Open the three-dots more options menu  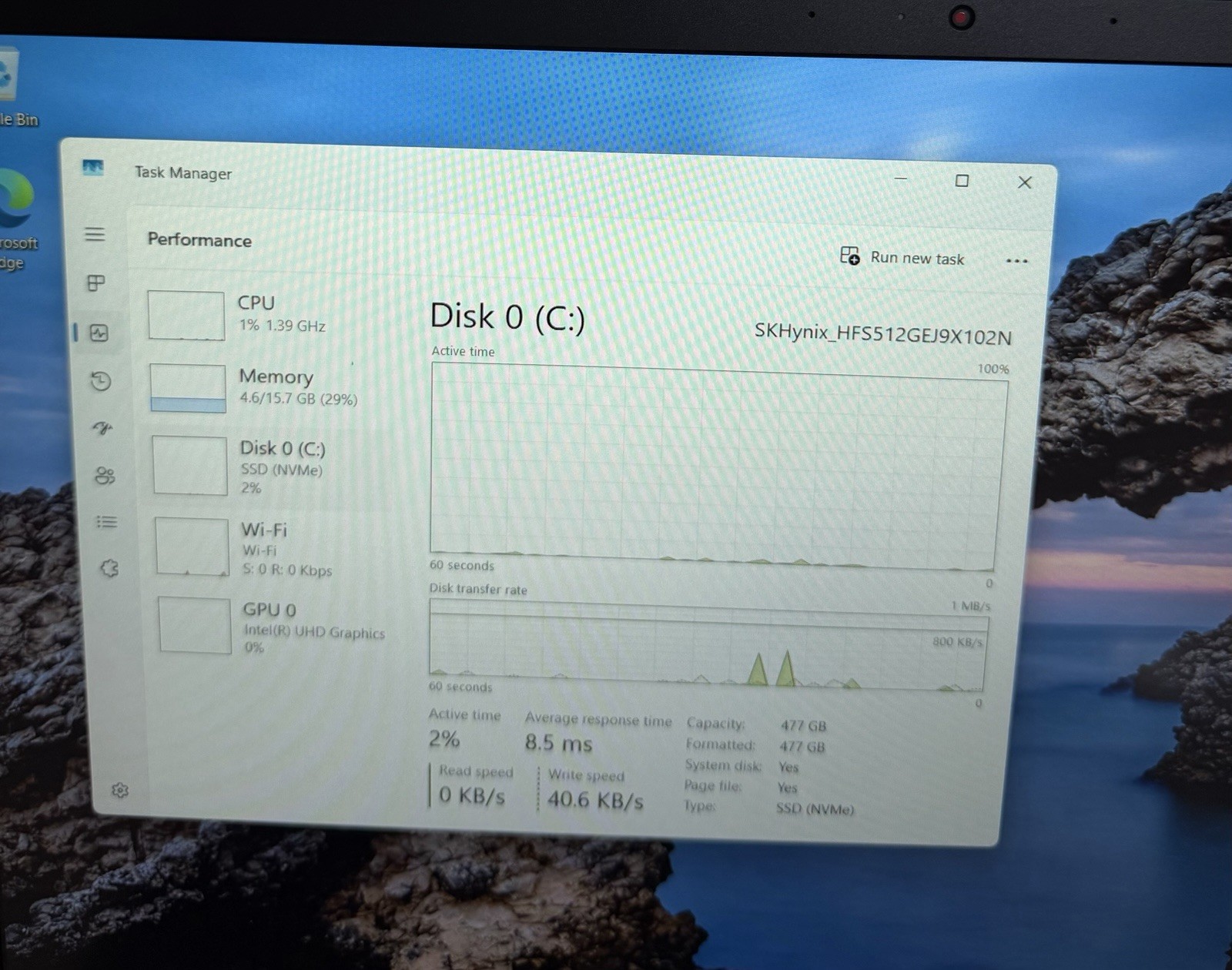pos(1016,261)
